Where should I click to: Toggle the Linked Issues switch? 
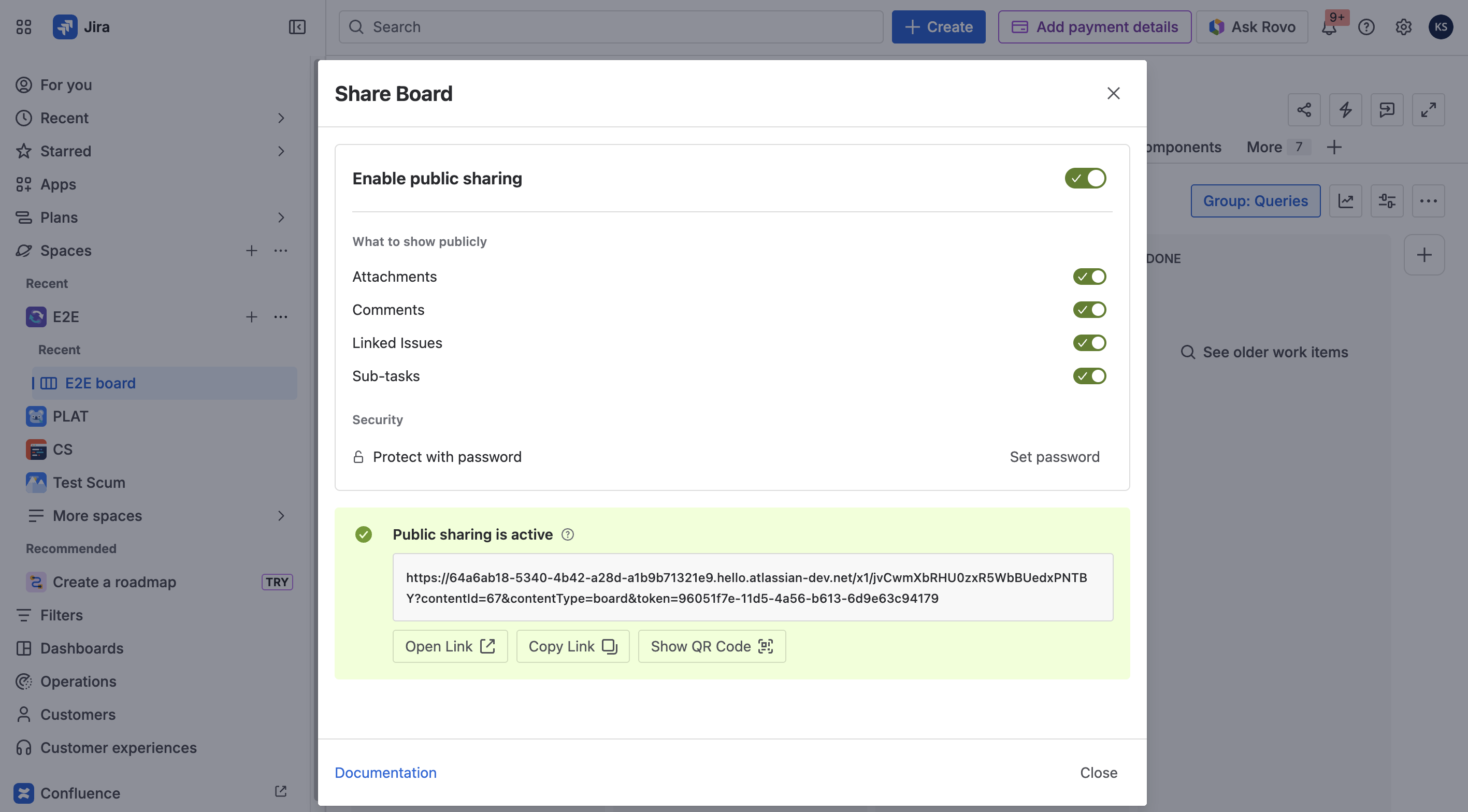[x=1089, y=342]
